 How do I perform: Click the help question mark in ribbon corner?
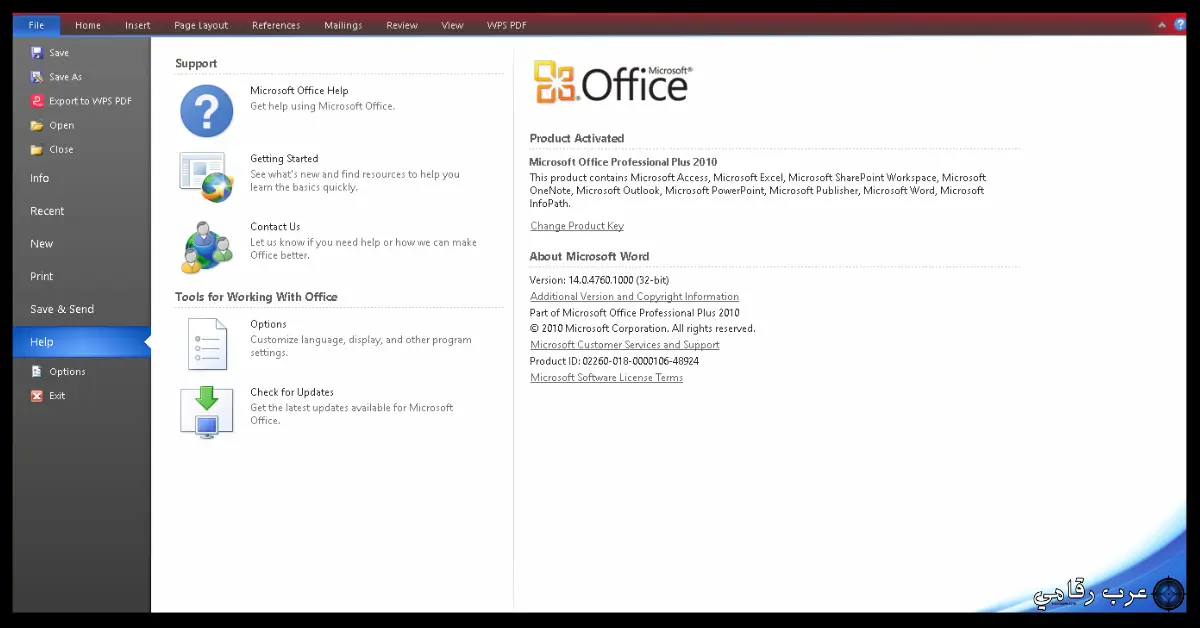pos(1180,25)
